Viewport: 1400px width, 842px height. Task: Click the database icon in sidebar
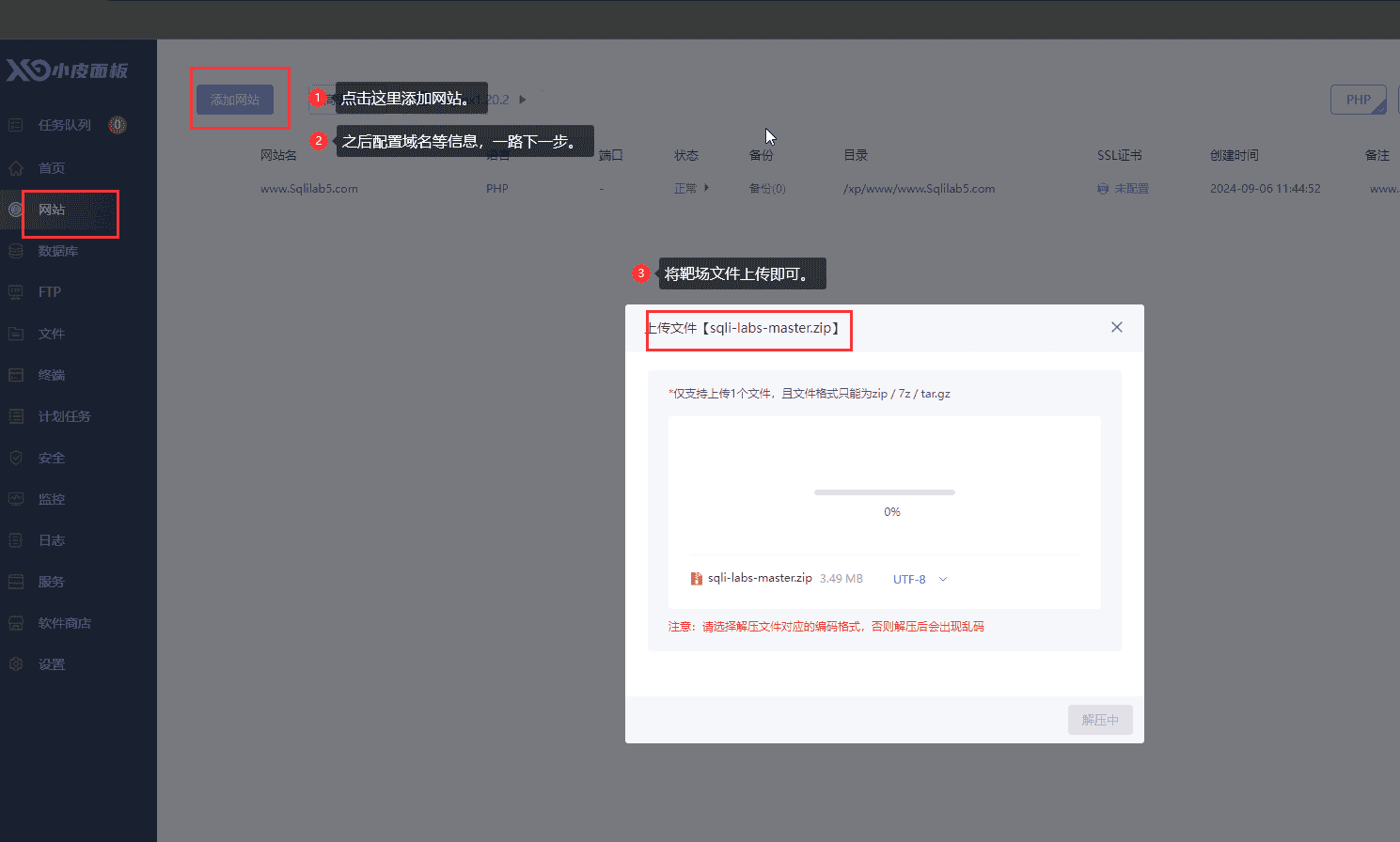[16, 251]
